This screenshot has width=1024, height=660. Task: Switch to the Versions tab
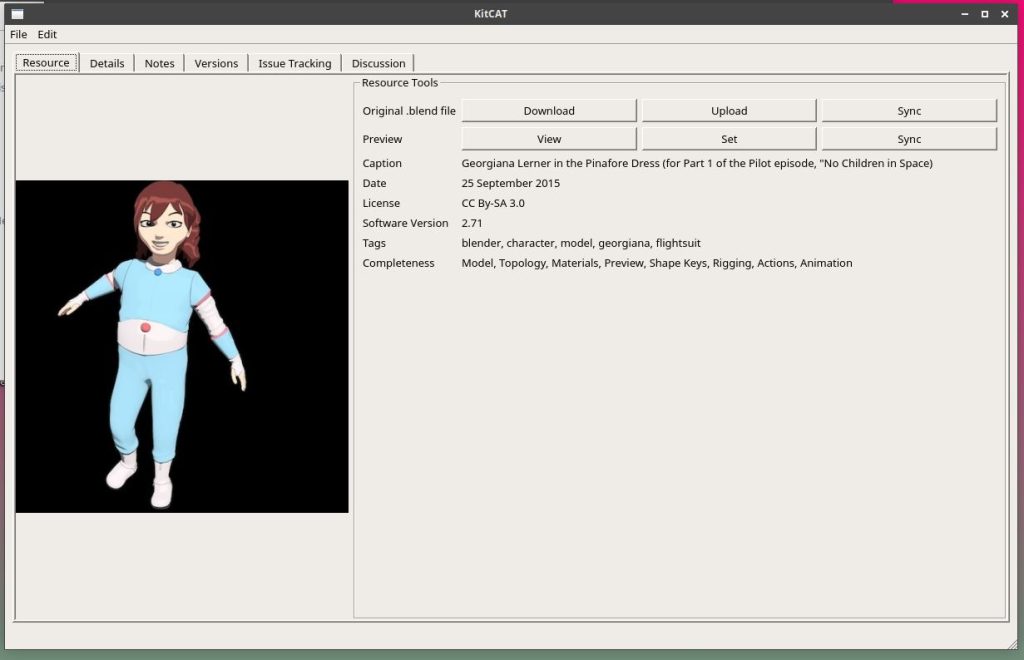pos(216,62)
